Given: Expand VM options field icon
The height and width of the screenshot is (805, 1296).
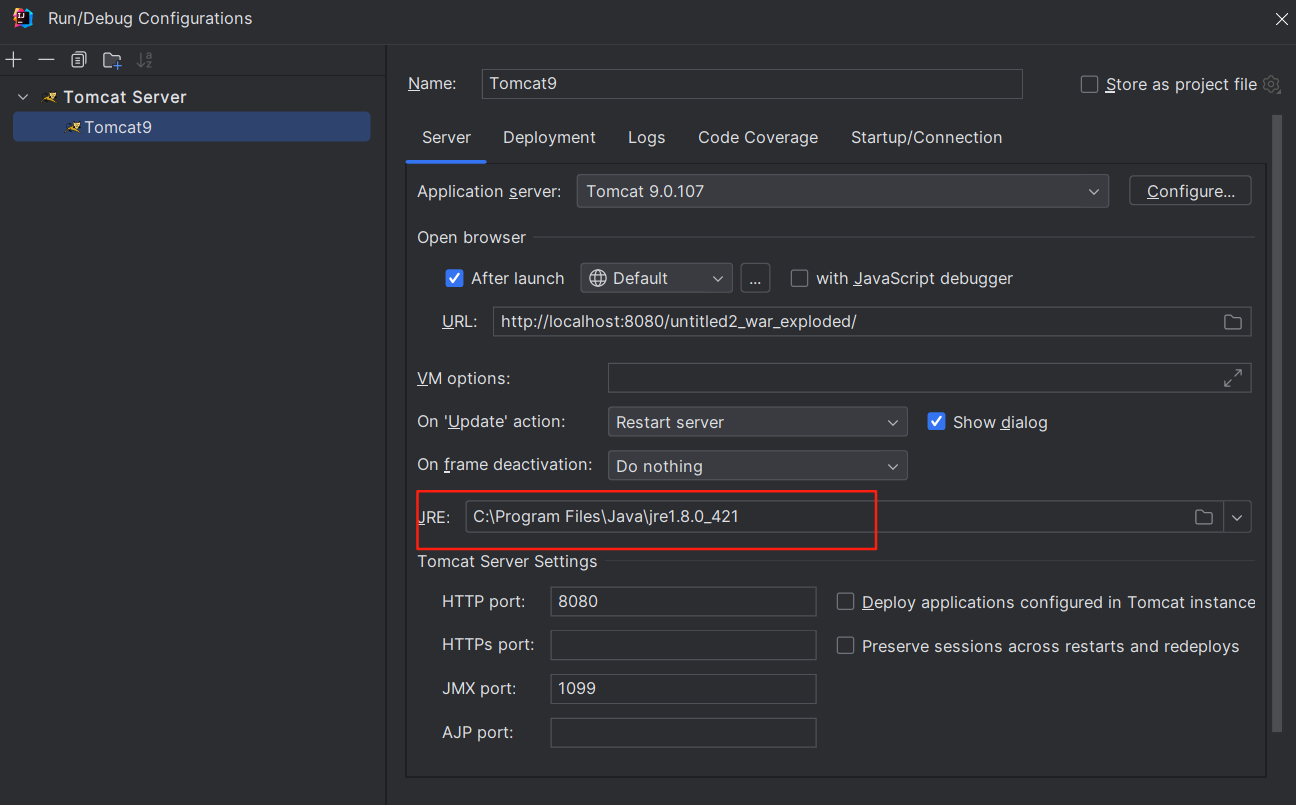Looking at the screenshot, I should click(1233, 378).
